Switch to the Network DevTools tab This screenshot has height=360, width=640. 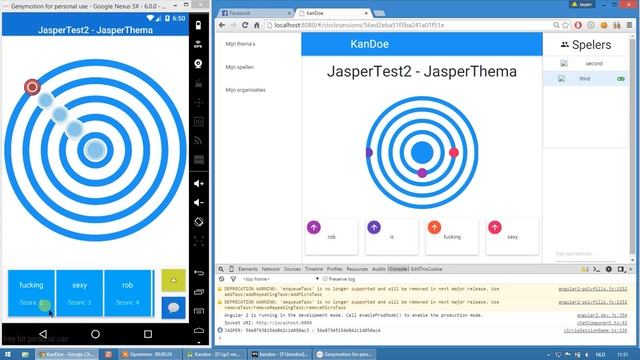point(271,269)
